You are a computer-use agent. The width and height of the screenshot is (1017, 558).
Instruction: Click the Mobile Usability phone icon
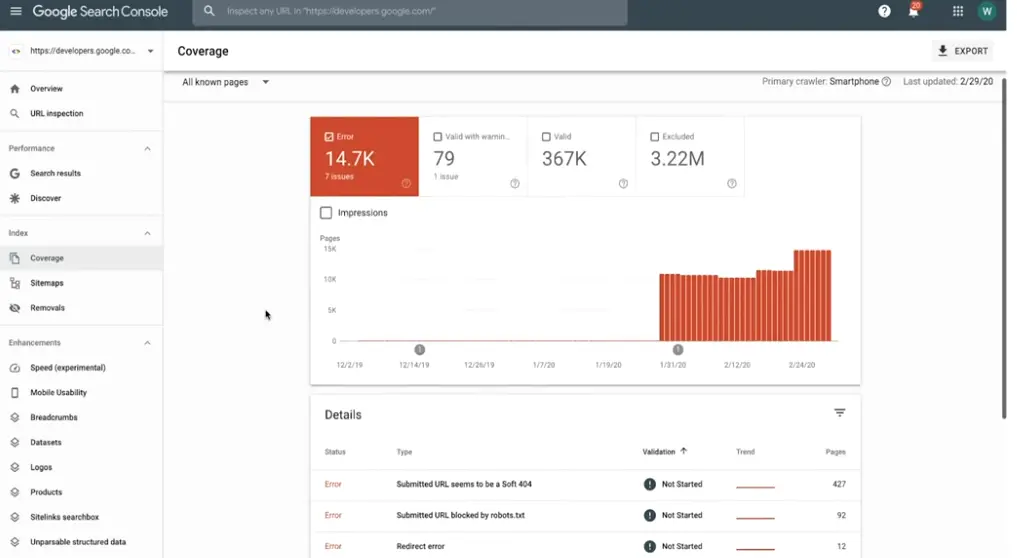pyautogui.click(x=15, y=393)
